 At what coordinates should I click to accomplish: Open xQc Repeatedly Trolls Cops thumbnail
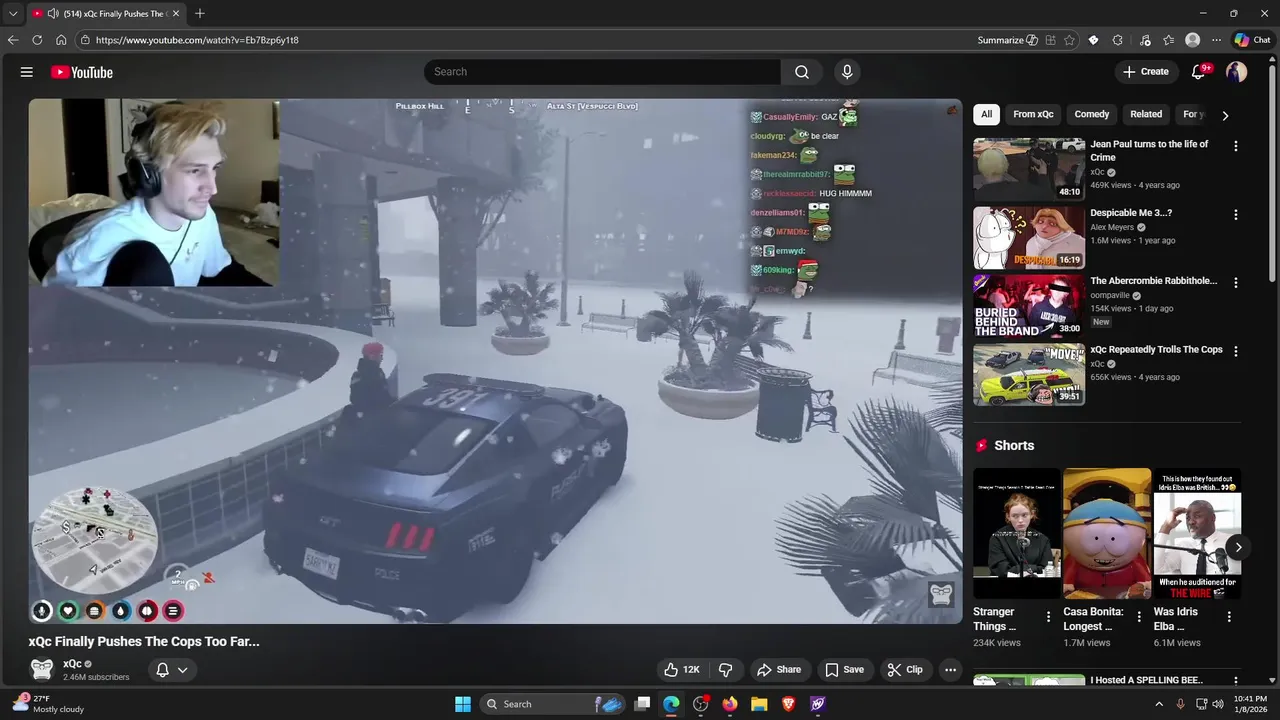coord(1029,374)
